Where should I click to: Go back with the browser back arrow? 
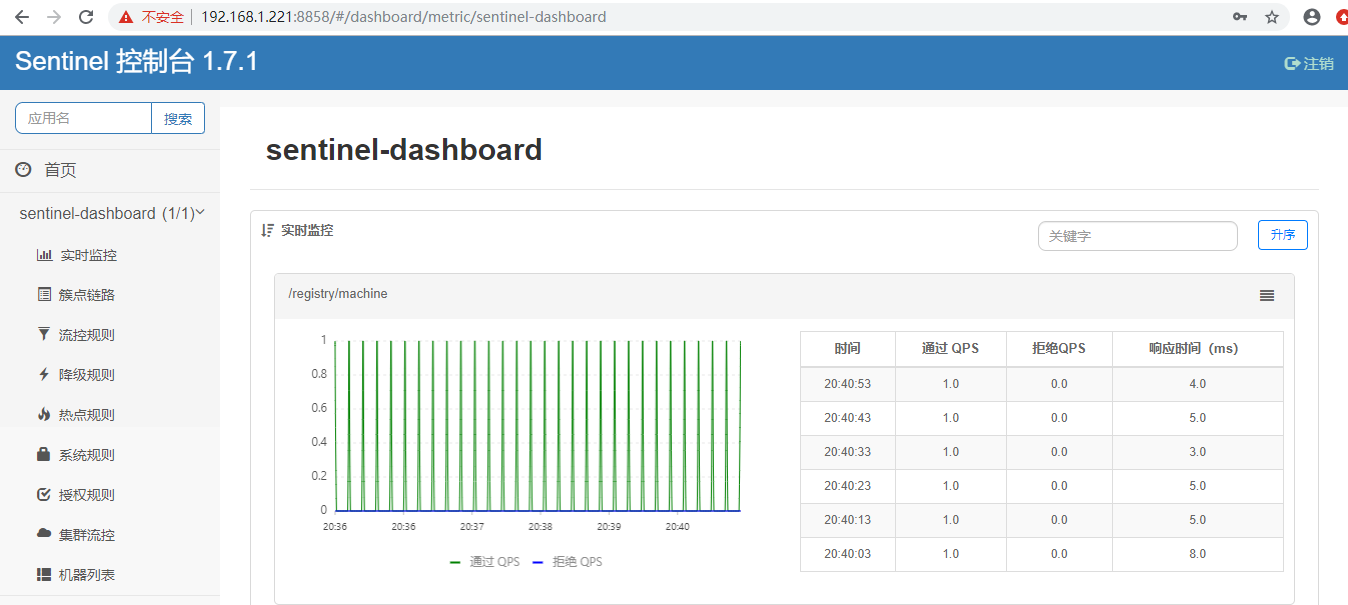coord(22,17)
